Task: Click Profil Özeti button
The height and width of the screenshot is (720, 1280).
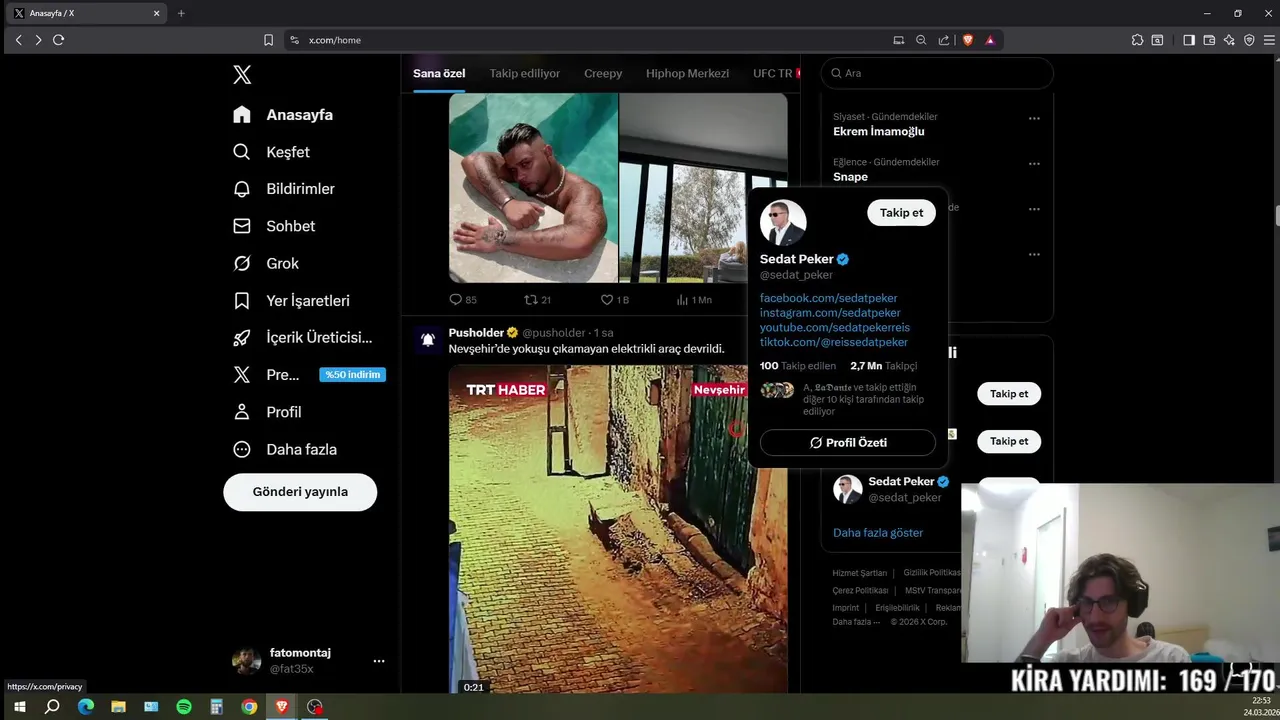Action: pyautogui.click(x=848, y=443)
